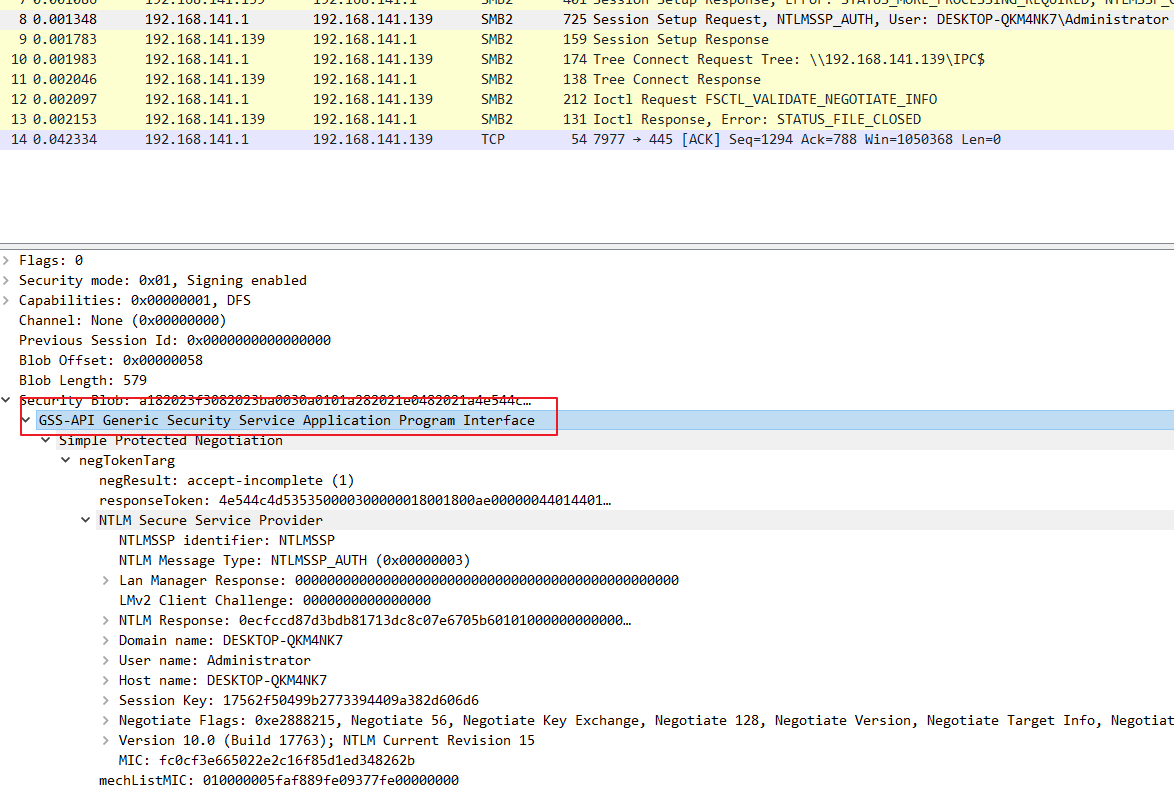Screen dimensions: 1174x789
Task: Expand the Version 10.0 field
Action: click(106, 740)
